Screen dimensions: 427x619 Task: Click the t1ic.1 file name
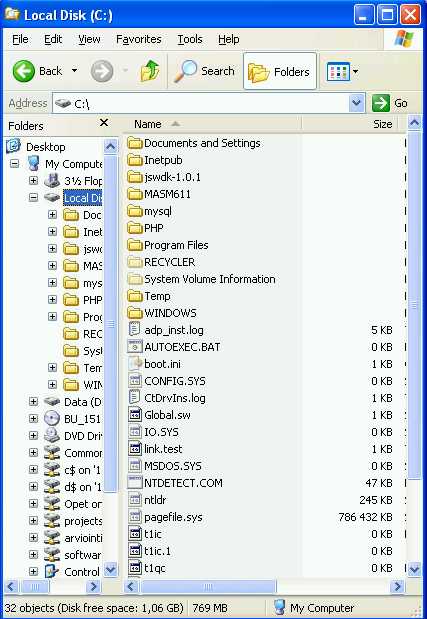point(157,551)
